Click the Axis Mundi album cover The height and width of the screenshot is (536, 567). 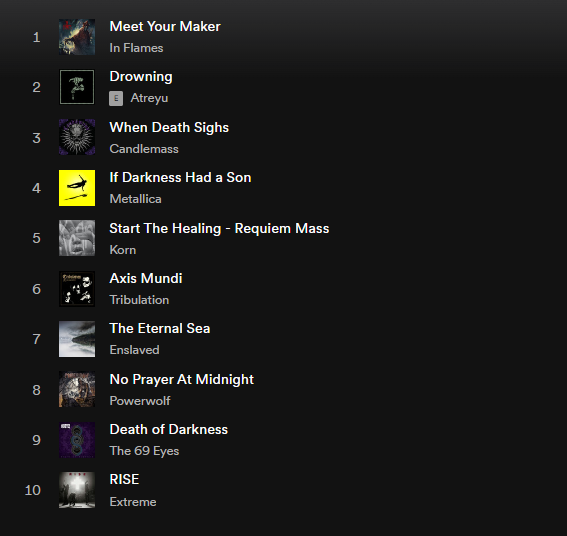coord(77,289)
